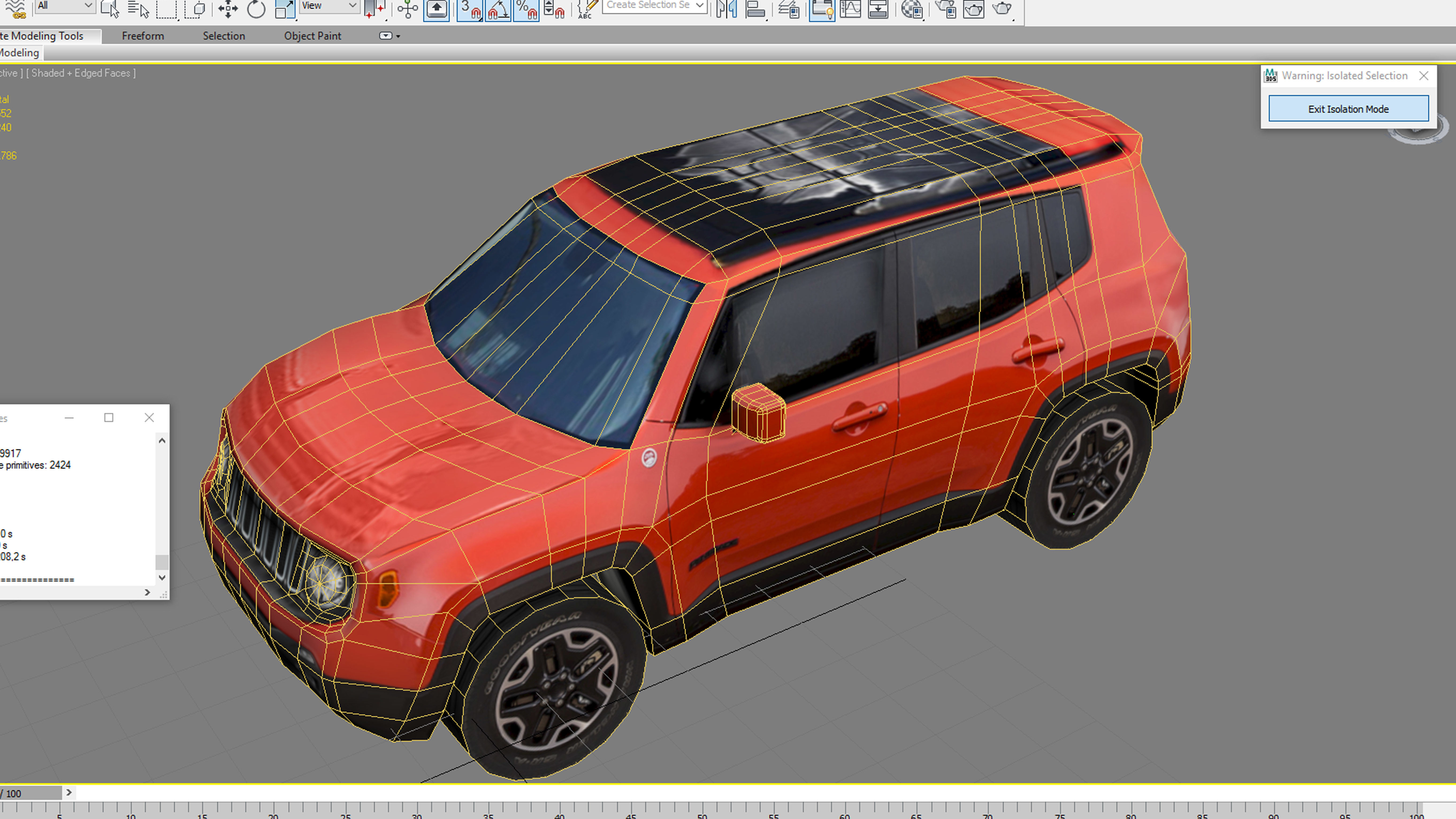Select the Select and Move tool
Viewport: 1456px width, 819px height.
point(228,9)
